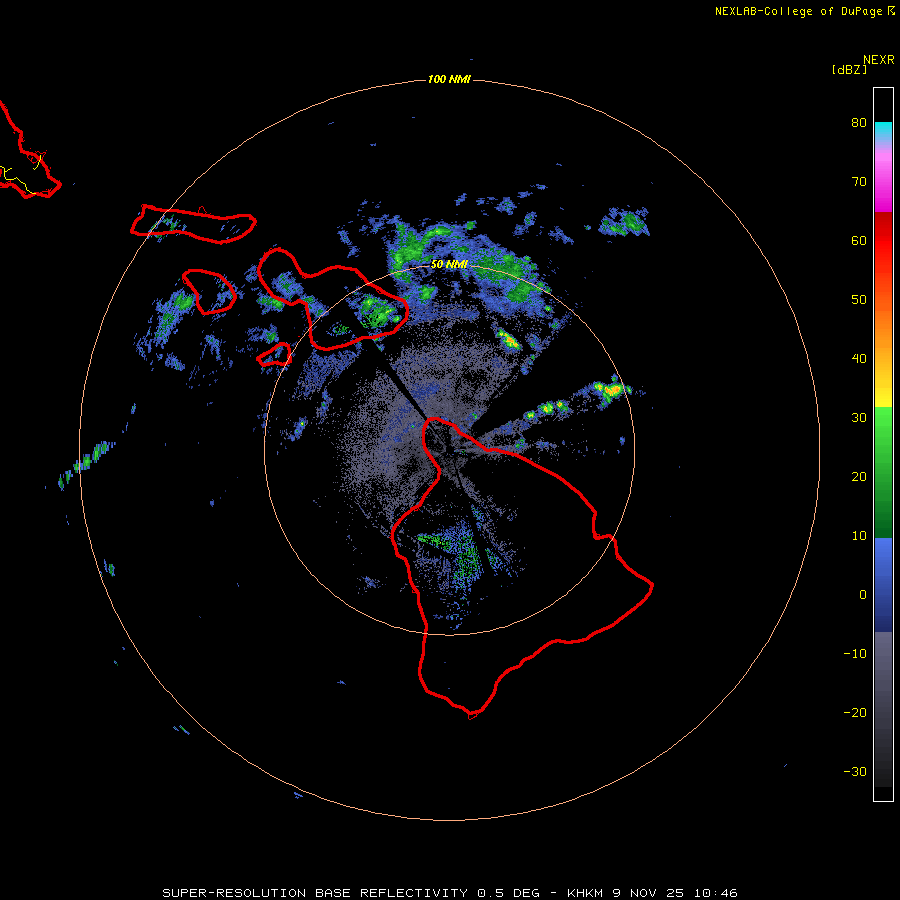
Task: Click the 0 dBZ scale value
Action: coord(863,595)
